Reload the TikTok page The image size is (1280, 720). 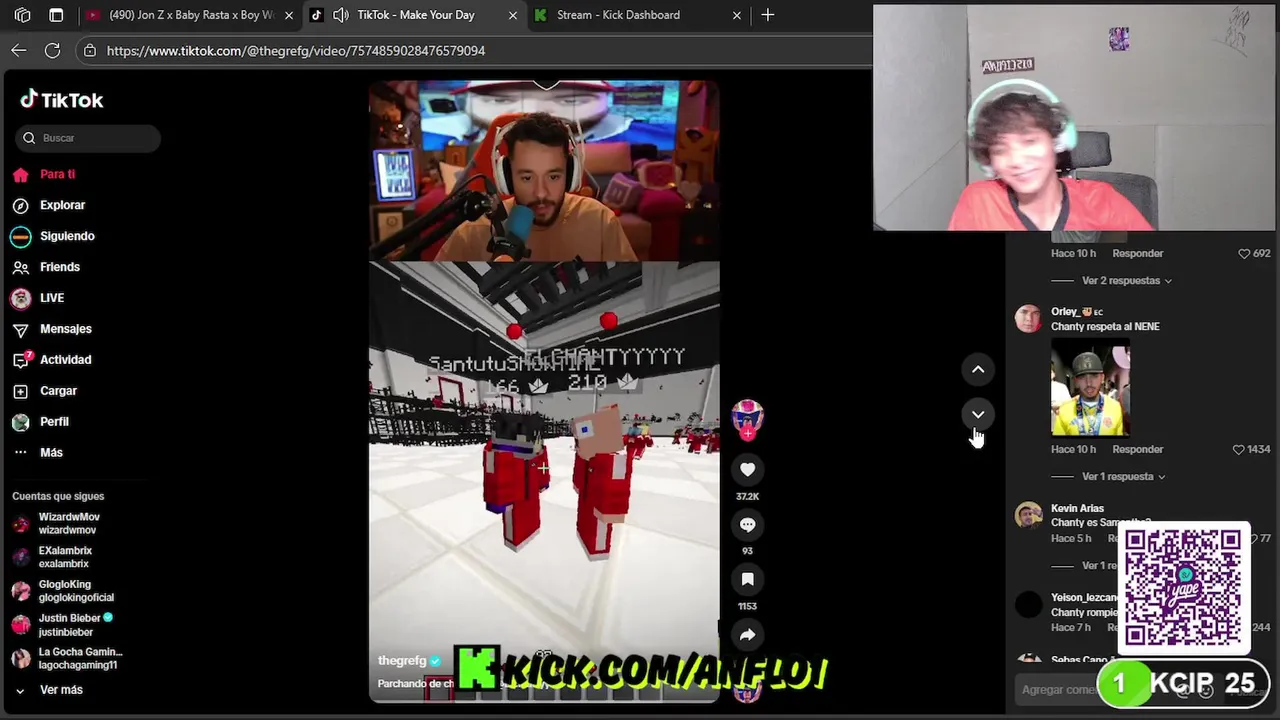pos(52,50)
